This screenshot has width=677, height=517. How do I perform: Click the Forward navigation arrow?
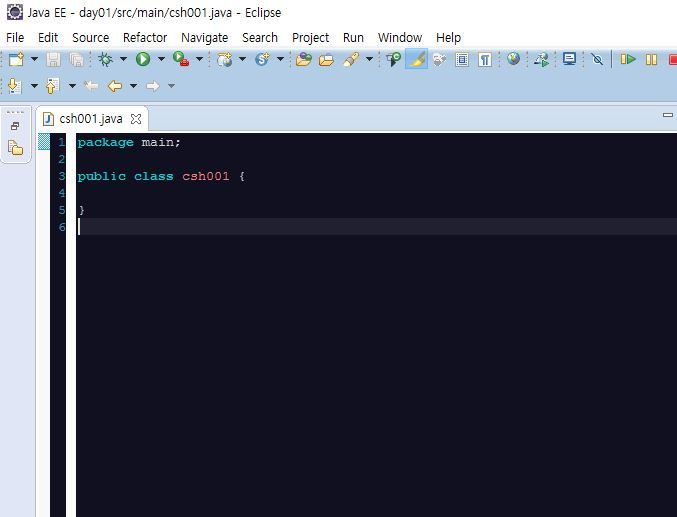click(152, 86)
